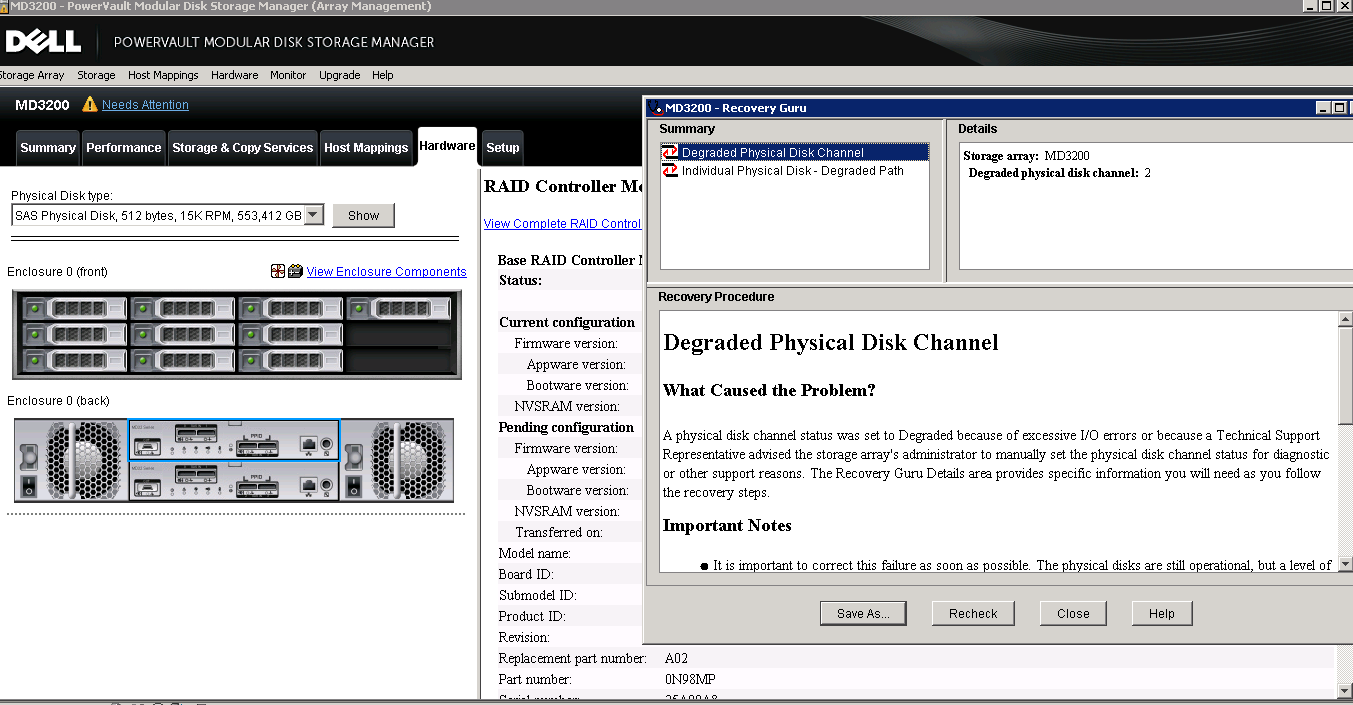
Task: Select the active Hardware tab
Action: (x=447, y=146)
